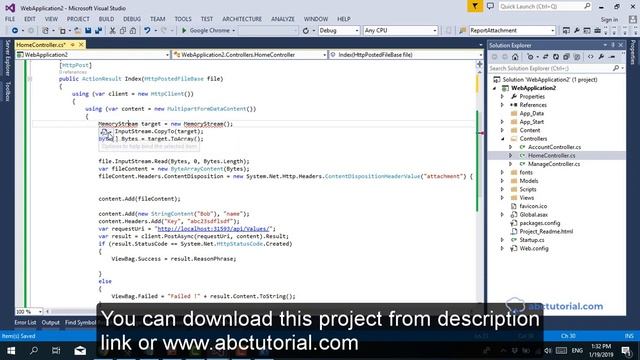Click the Home icon in Solution Explorer toolbar
Image resolution: width=640 pixels, height=360 pixels.
click(515, 57)
